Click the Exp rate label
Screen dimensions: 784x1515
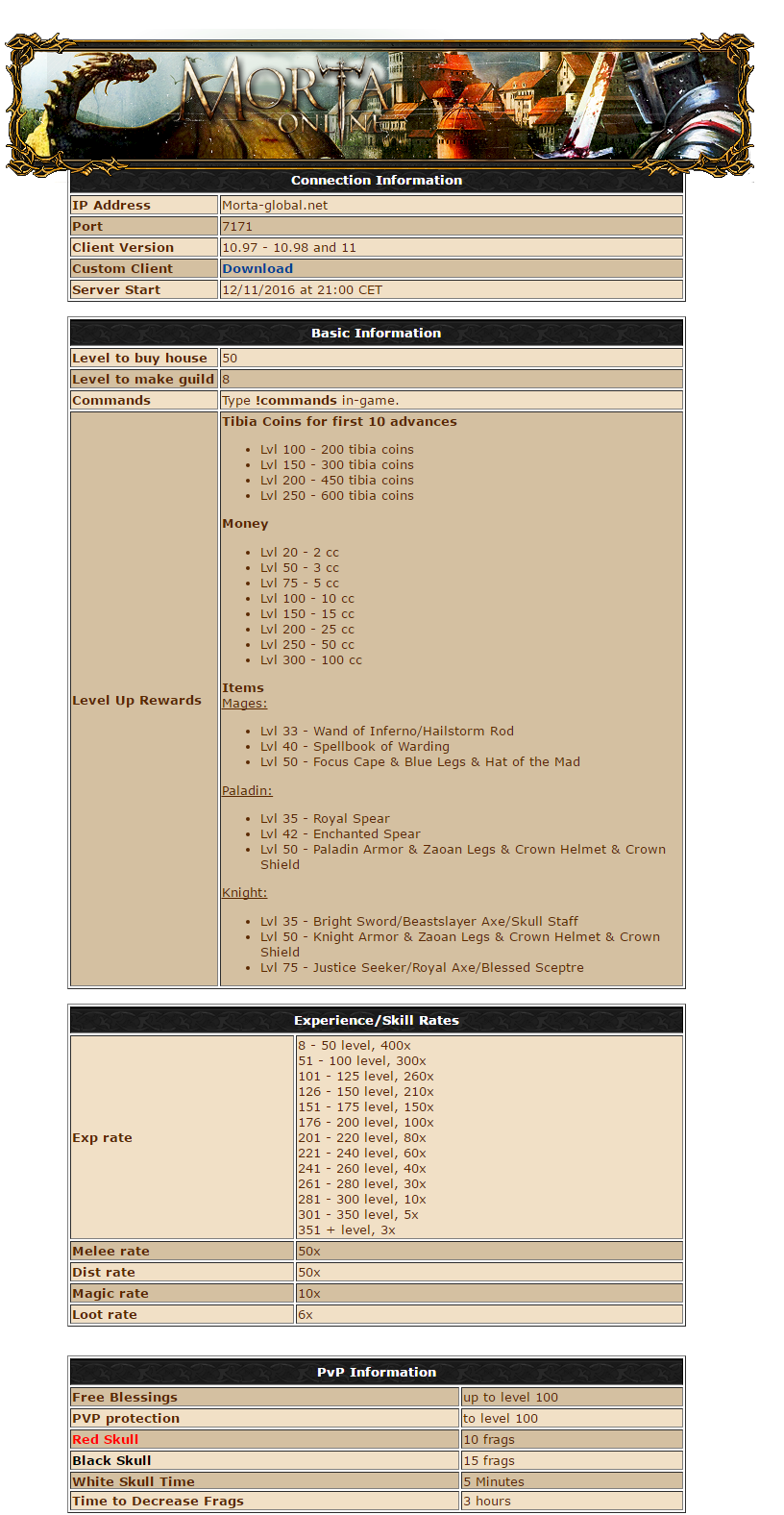(x=102, y=1138)
